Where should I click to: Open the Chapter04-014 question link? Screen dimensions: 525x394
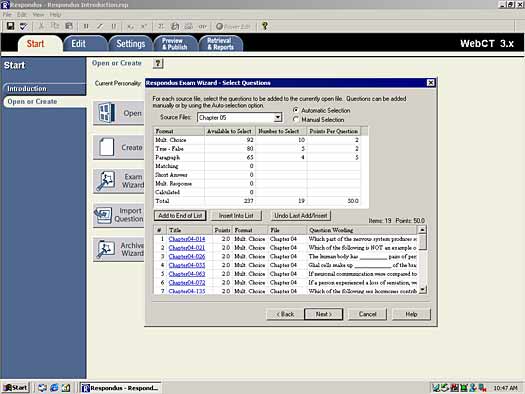[187, 239]
